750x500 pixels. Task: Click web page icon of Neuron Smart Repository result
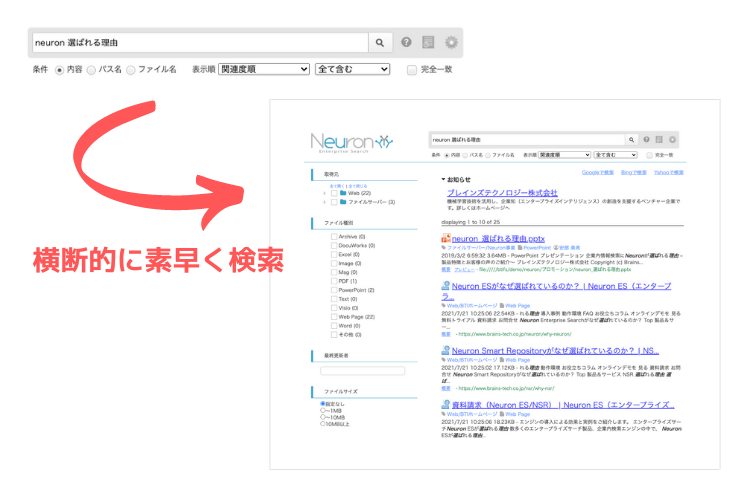[x=446, y=350]
